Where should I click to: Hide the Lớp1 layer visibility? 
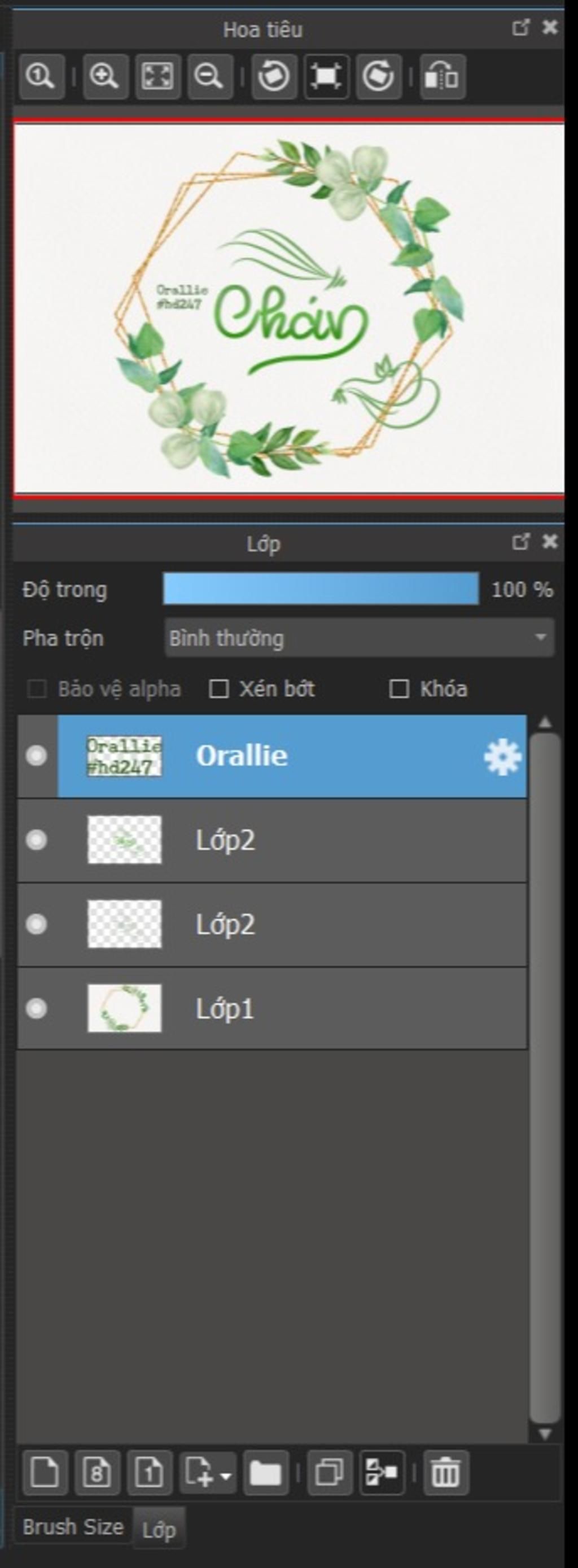tap(37, 1009)
